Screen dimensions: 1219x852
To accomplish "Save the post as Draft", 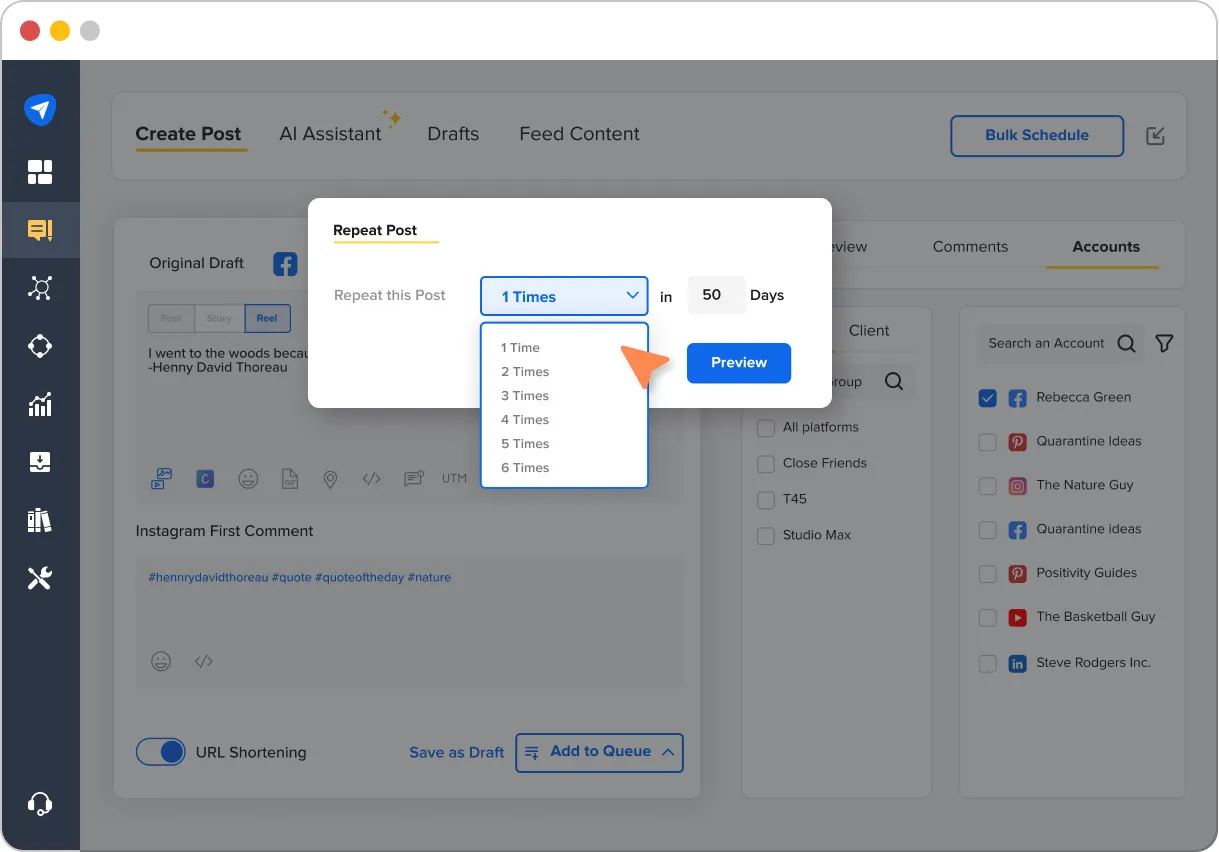I will [x=456, y=752].
